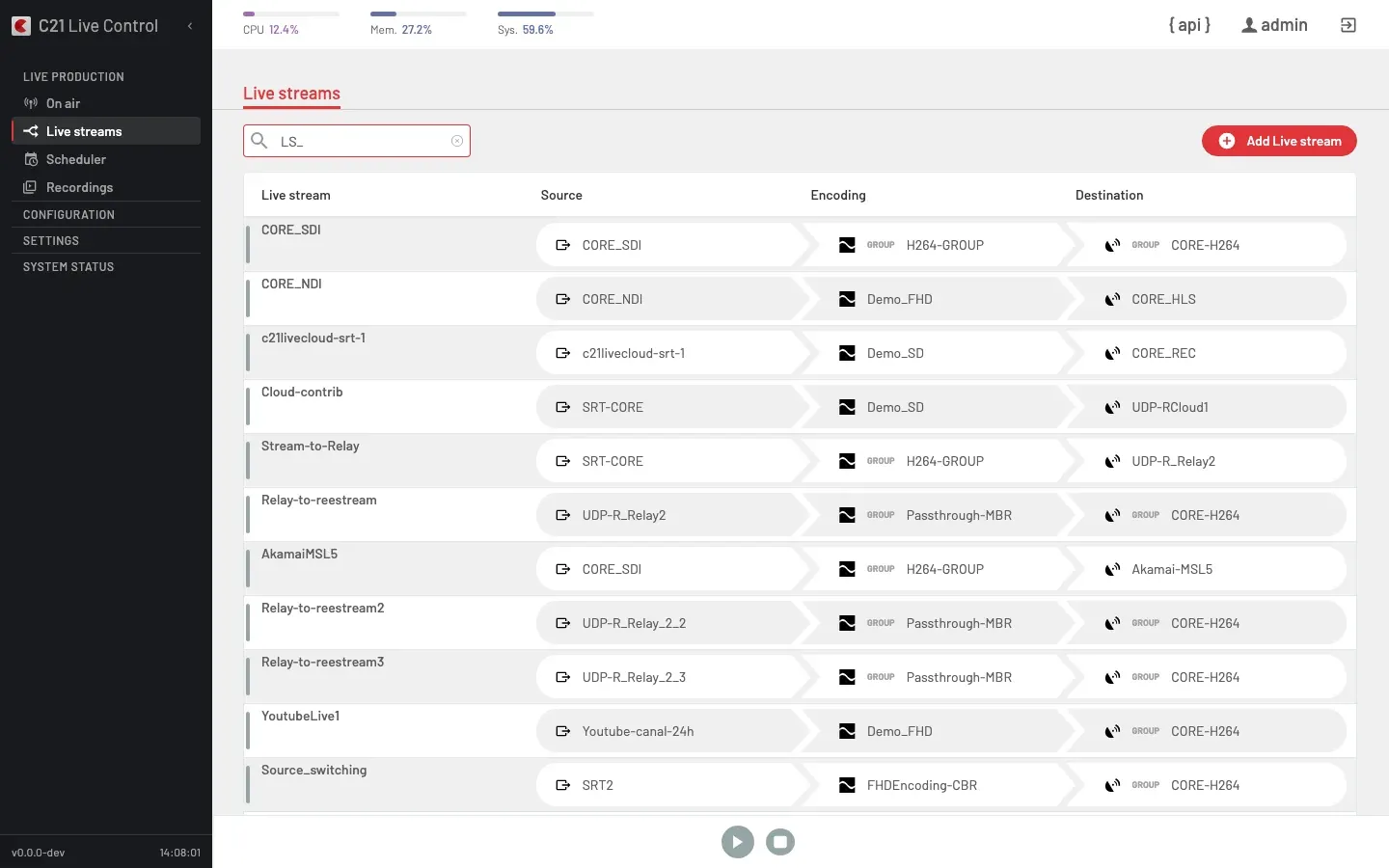This screenshot has width=1389, height=868.
Task: Select the CORE_SDI live stream row
Action: [800, 245]
